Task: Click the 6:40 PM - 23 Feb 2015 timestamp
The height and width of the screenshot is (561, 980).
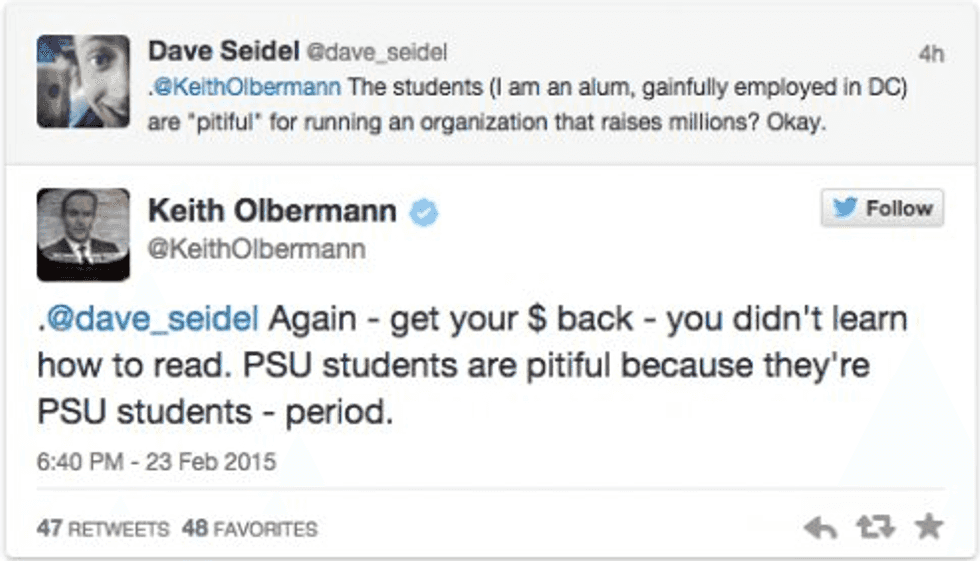Action: coord(156,463)
